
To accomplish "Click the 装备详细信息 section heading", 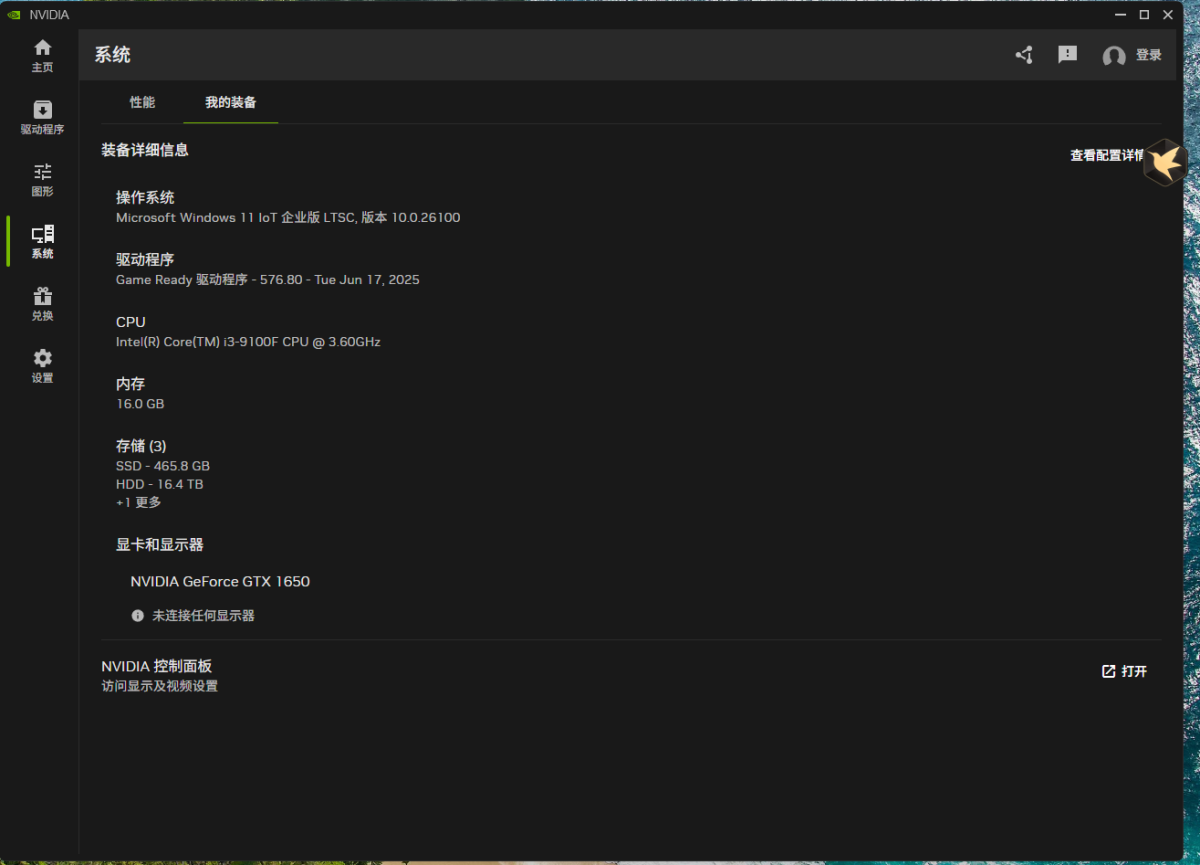I will pyautogui.click(x=145, y=150).
